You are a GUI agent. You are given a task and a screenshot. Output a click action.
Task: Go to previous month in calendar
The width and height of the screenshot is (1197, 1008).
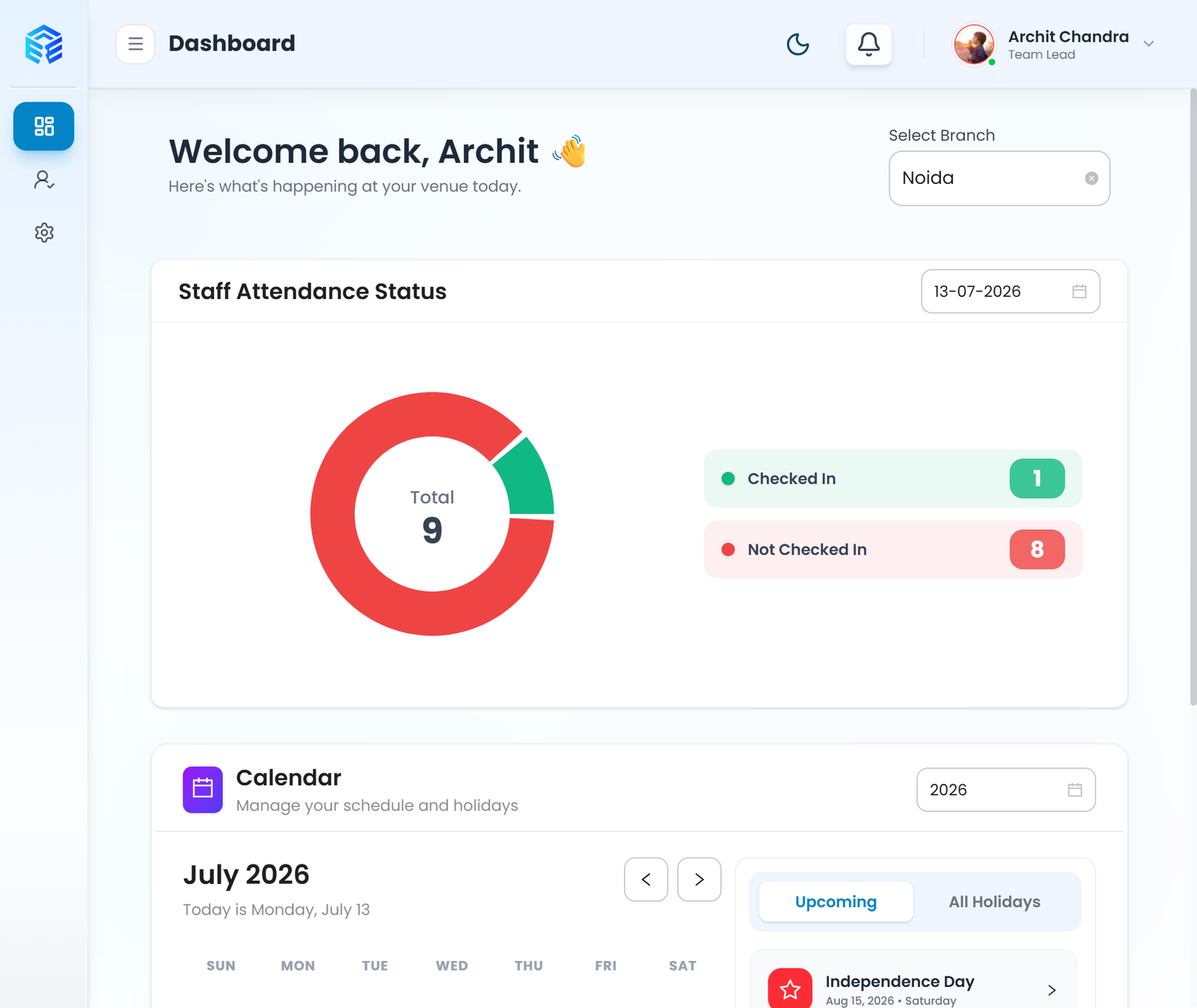(646, 879)
